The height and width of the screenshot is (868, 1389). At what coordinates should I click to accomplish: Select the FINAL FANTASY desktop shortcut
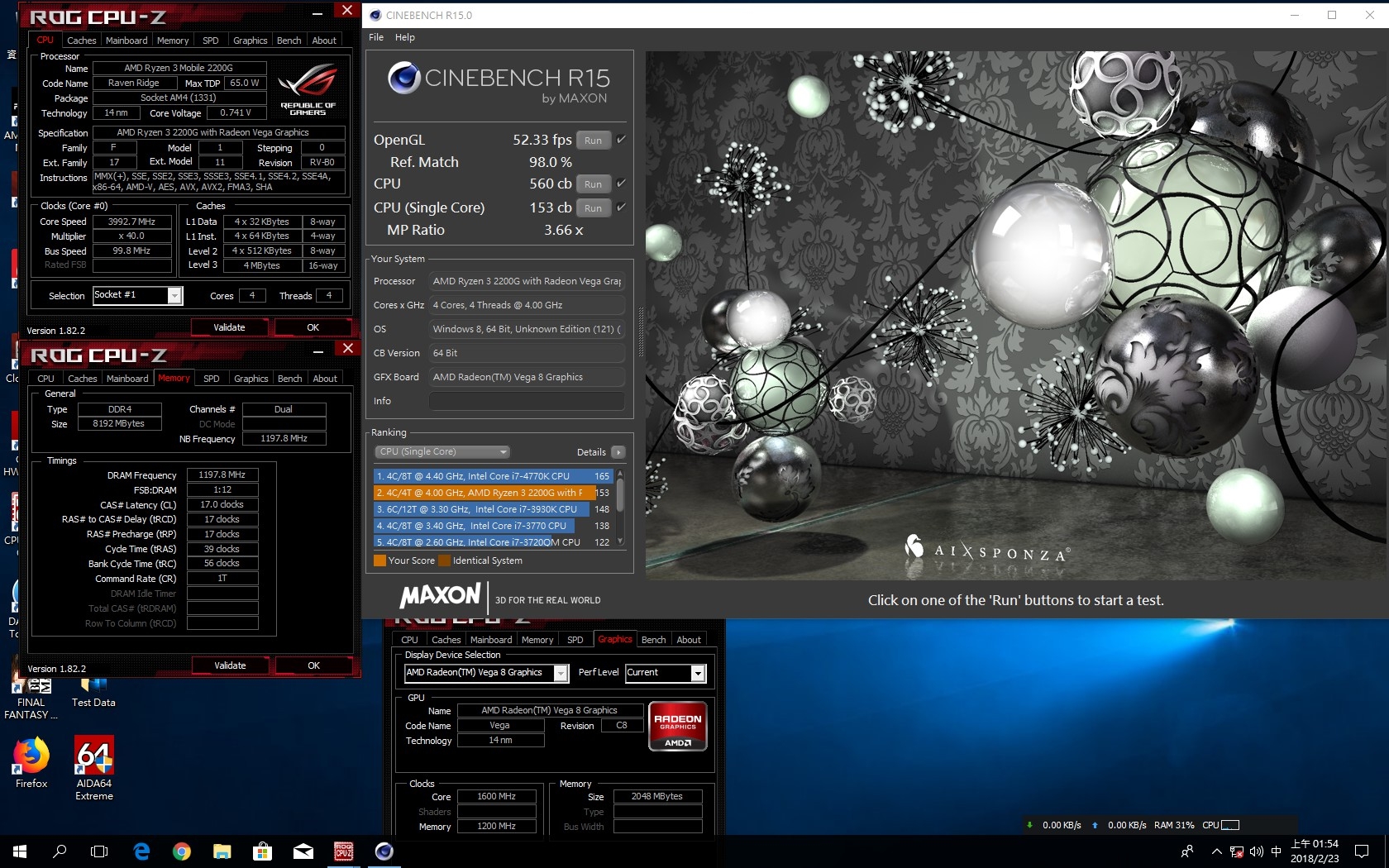click(31, 699)
